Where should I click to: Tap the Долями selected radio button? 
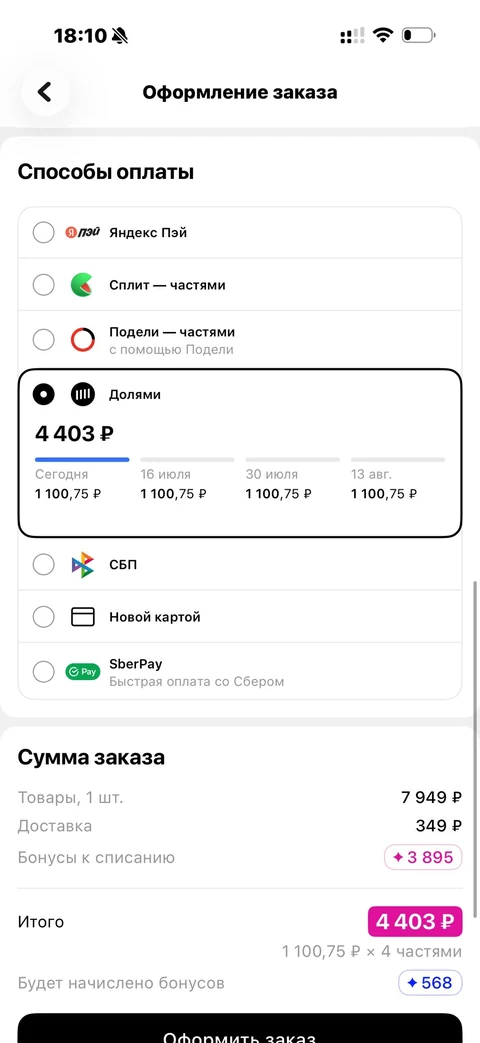(x=44, y=394)
